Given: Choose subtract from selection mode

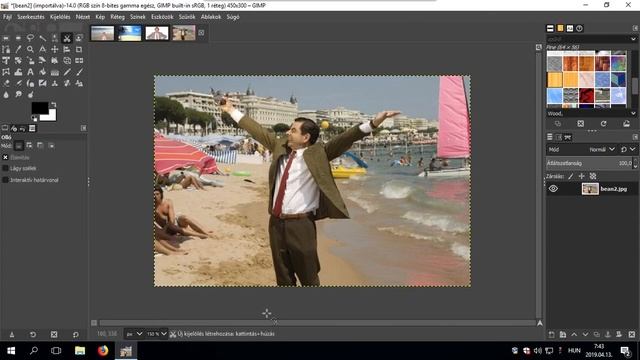Looking at the screenshot, I should pos(40,146).
